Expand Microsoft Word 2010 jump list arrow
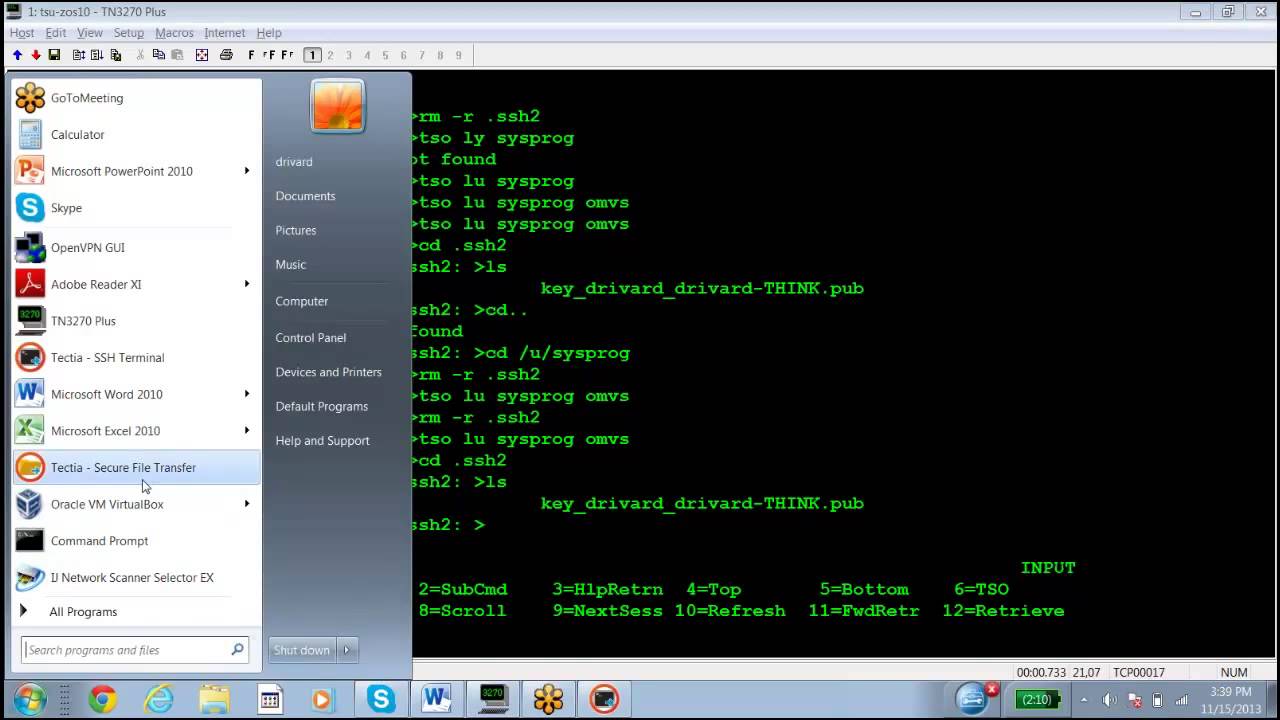 (246, 394)
